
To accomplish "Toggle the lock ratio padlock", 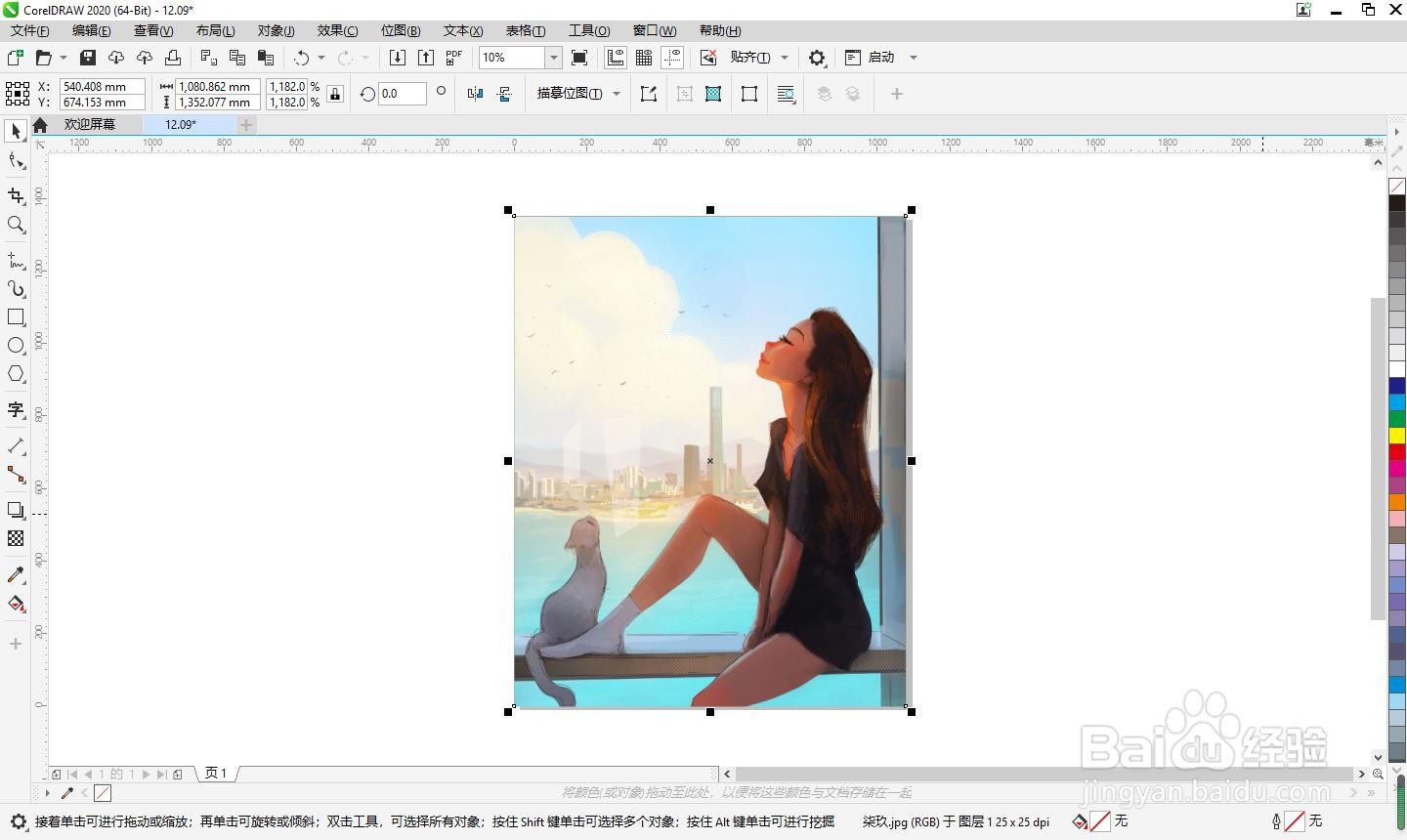I will pos(335,94).
